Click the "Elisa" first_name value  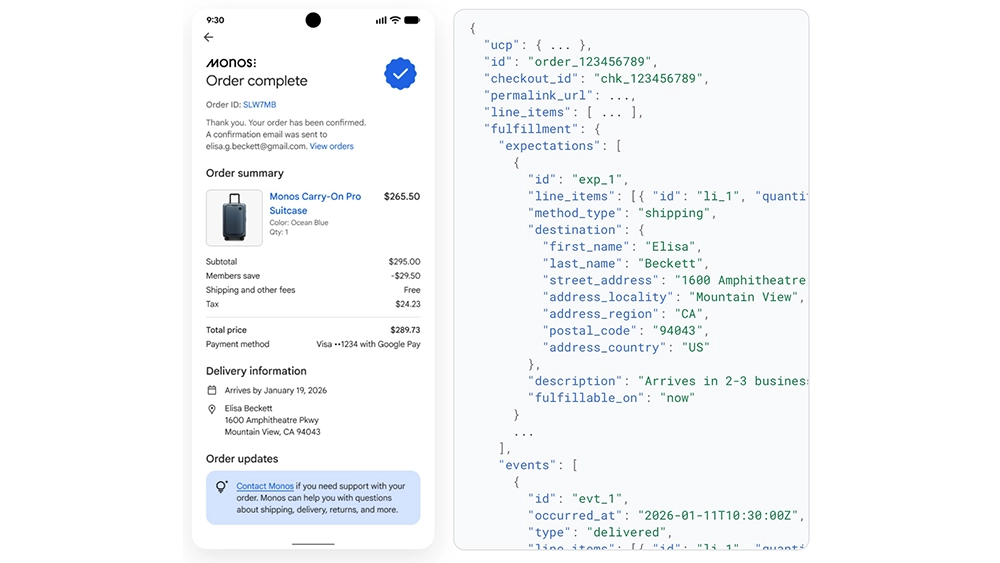click(x=670, y=247)
